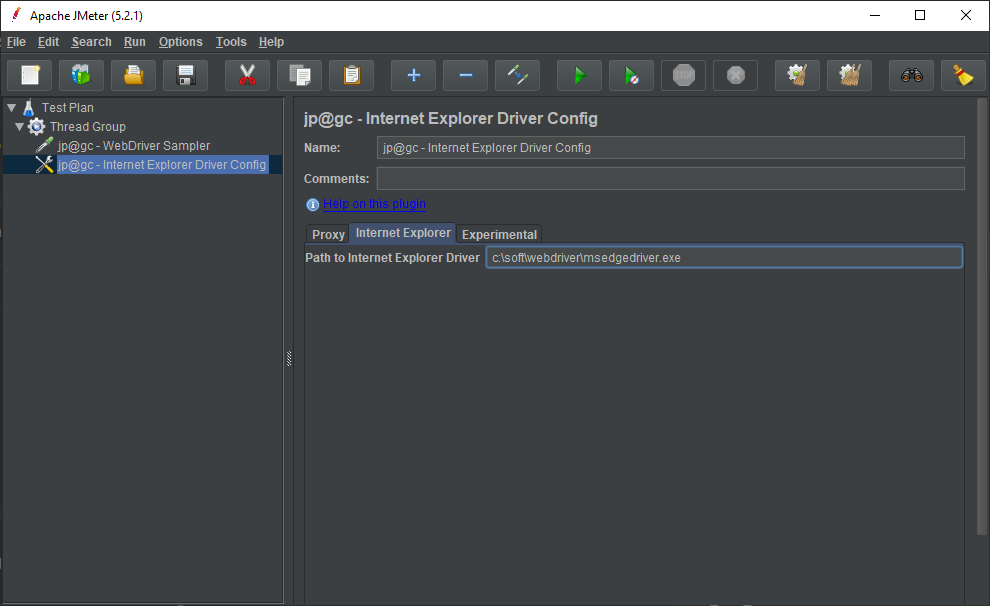
Task: Click the New test plan icon
Action: coord(30,75)
